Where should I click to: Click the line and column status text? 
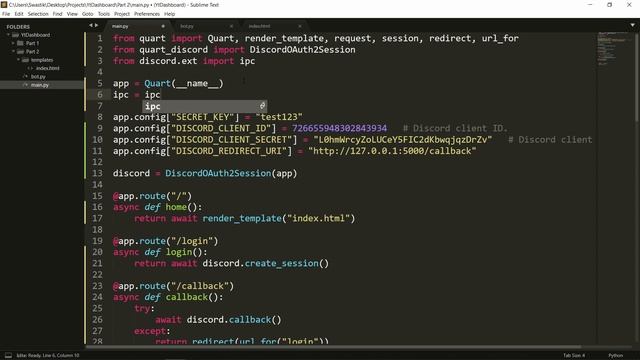click(x=48, y=356)
